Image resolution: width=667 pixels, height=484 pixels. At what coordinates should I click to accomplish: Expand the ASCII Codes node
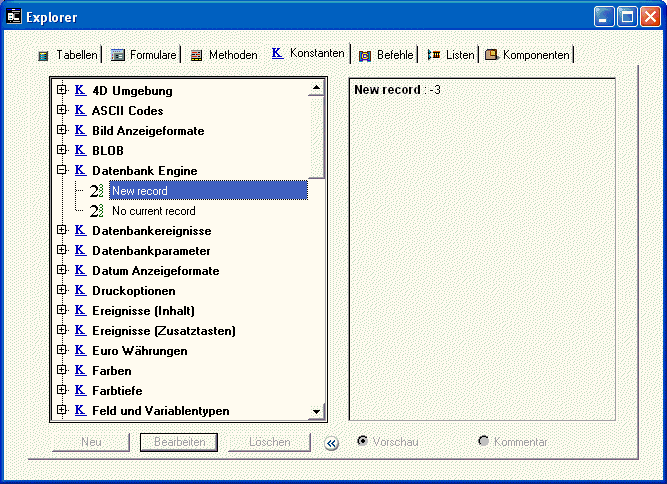[62, 111]
